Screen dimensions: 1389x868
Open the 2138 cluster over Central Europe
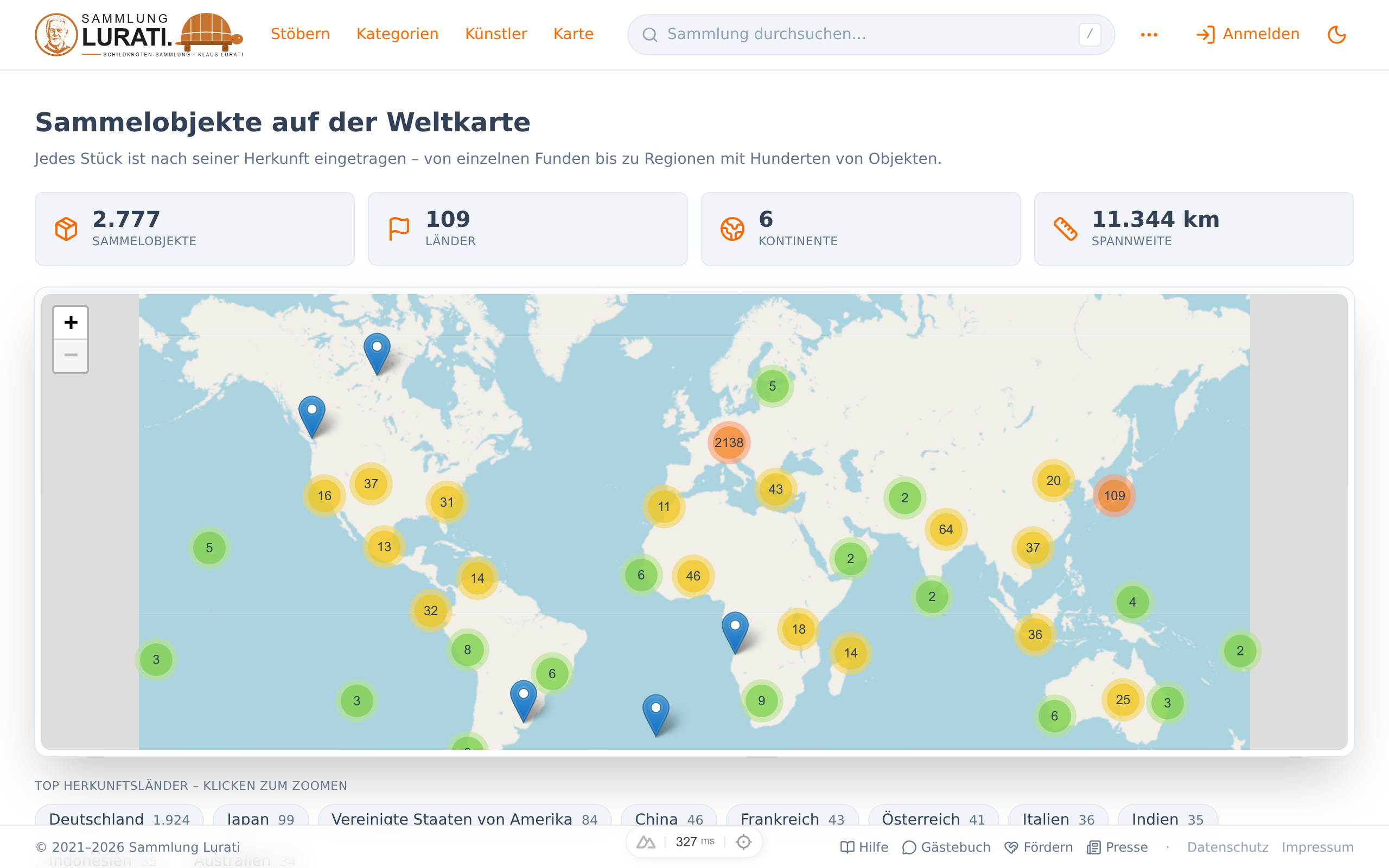[729, 443]
